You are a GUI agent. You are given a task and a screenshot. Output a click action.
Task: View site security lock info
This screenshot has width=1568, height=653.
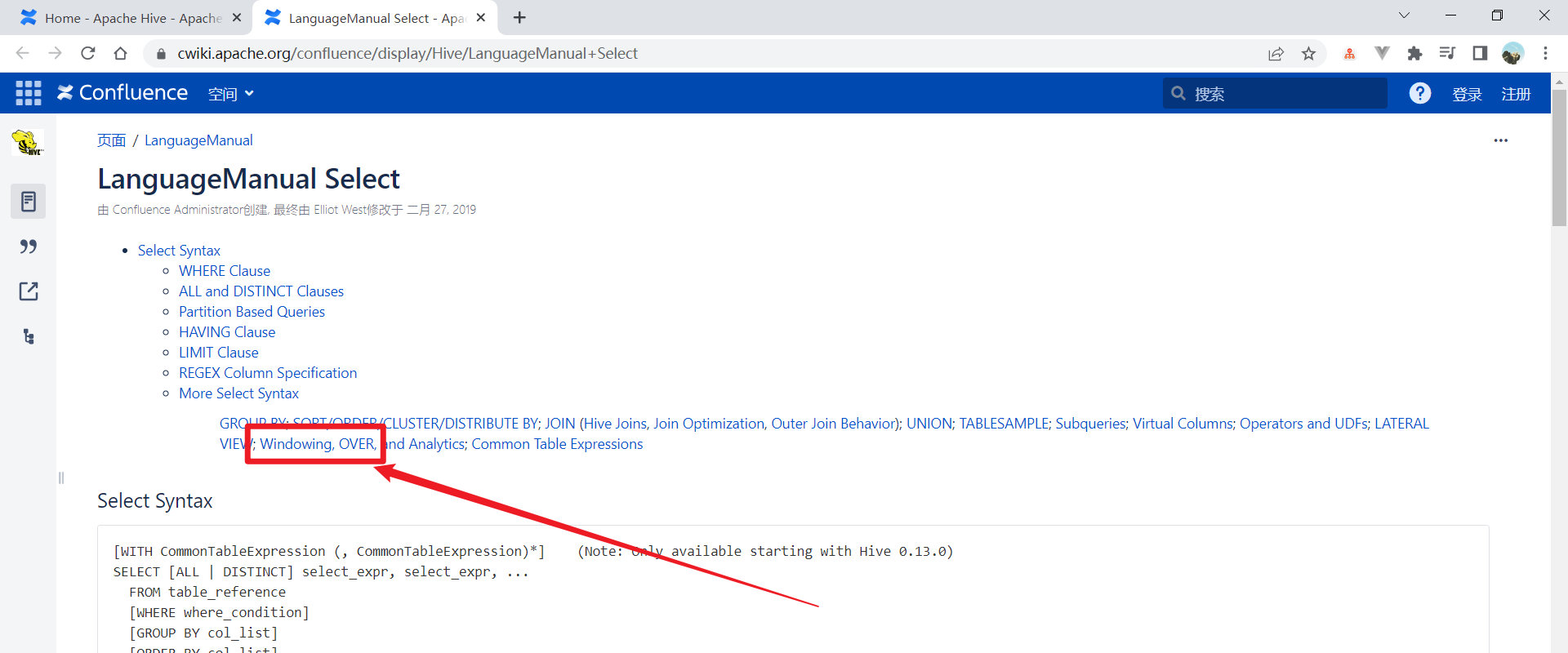click(x=161, y=54)
